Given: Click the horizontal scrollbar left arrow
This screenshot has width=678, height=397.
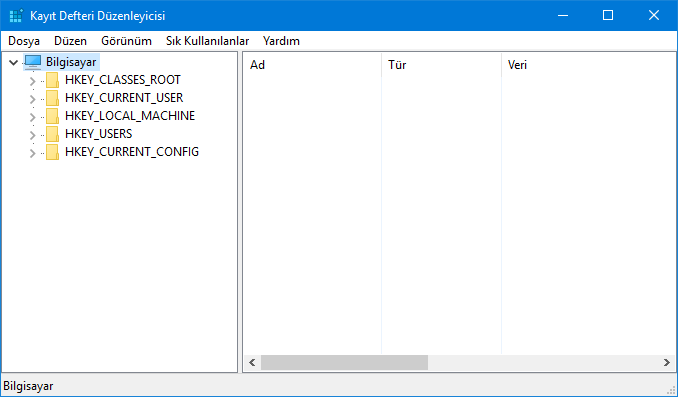Looking at the screenshot, I should point(253,362).
